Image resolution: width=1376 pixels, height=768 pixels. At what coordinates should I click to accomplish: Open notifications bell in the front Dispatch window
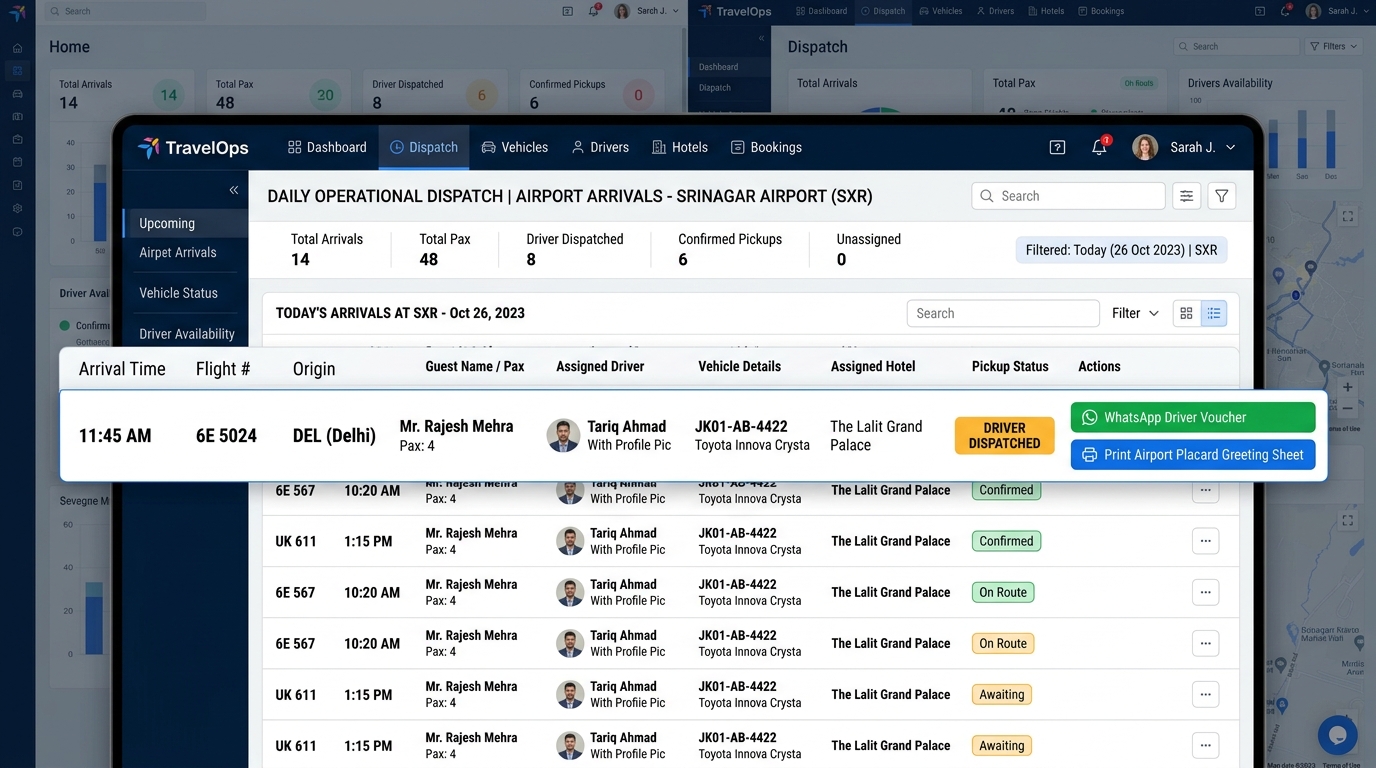click(x=1099, y=147)
